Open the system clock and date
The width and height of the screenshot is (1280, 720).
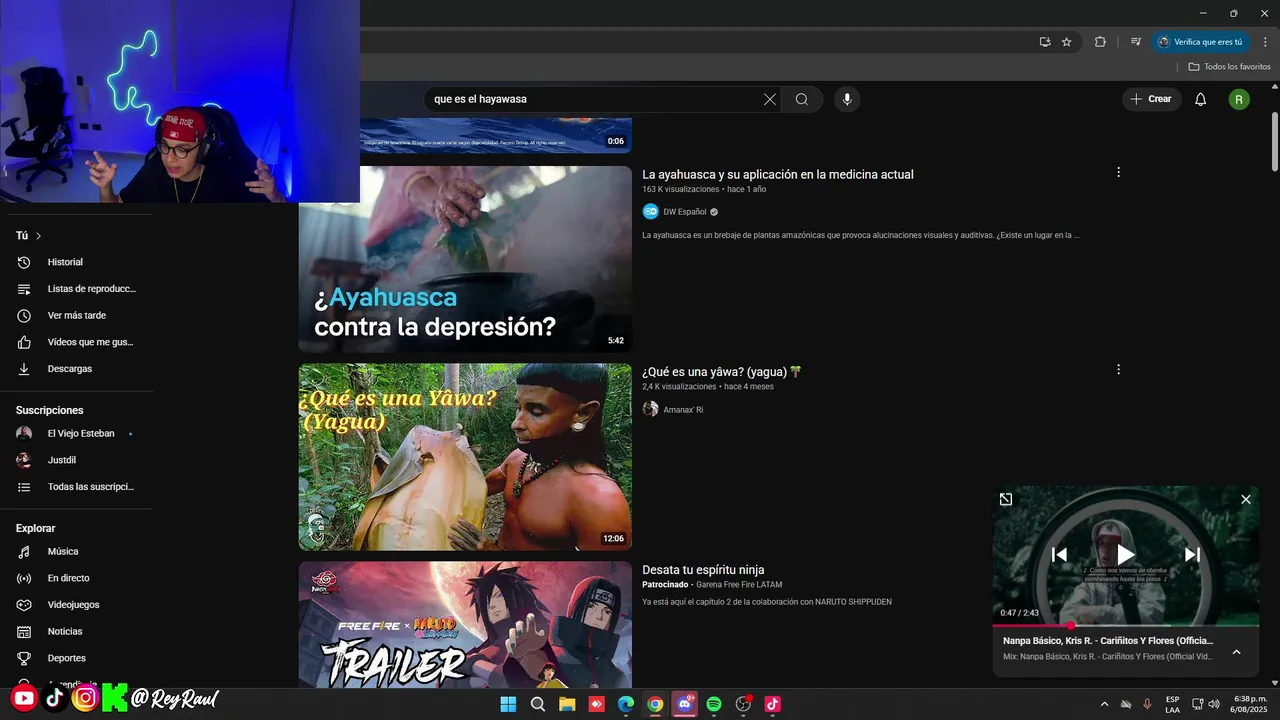[1246, 704]
